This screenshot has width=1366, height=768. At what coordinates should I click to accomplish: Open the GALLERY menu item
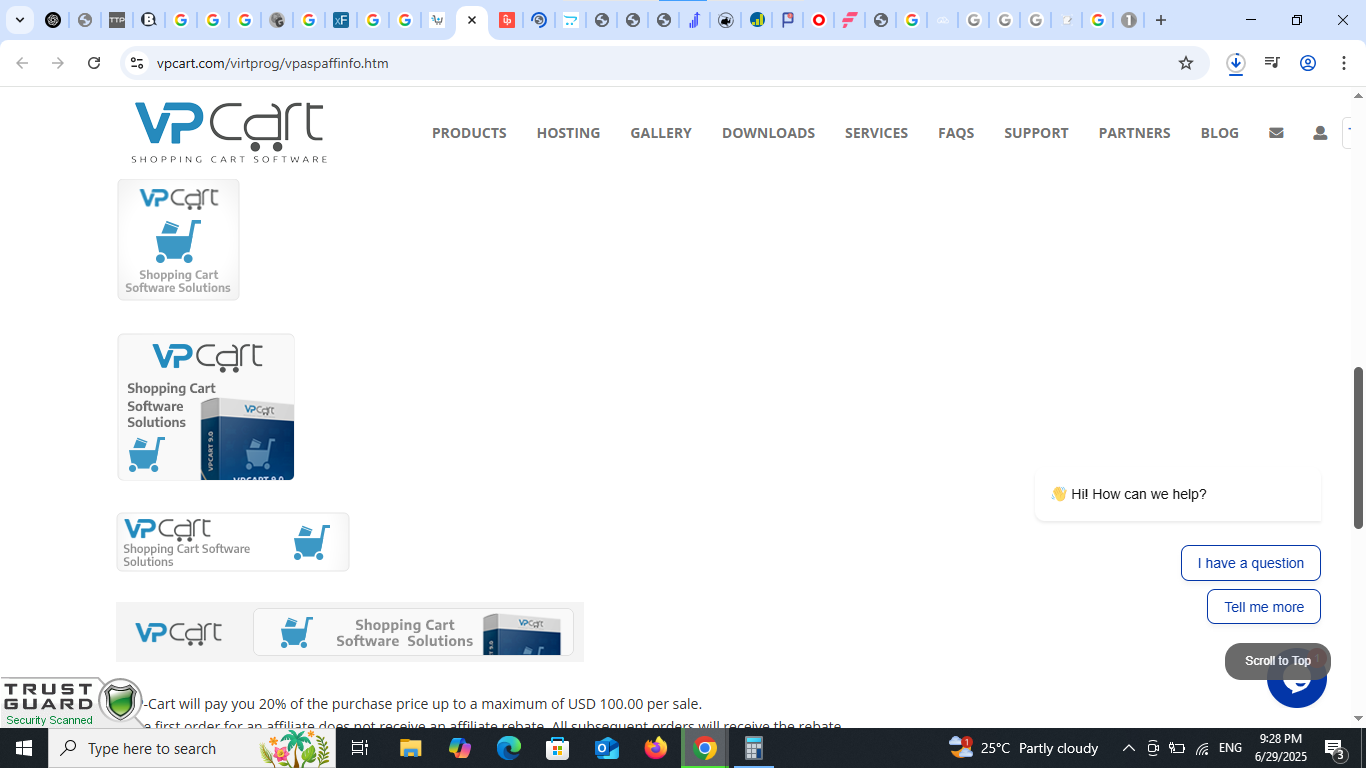point(661,133)
